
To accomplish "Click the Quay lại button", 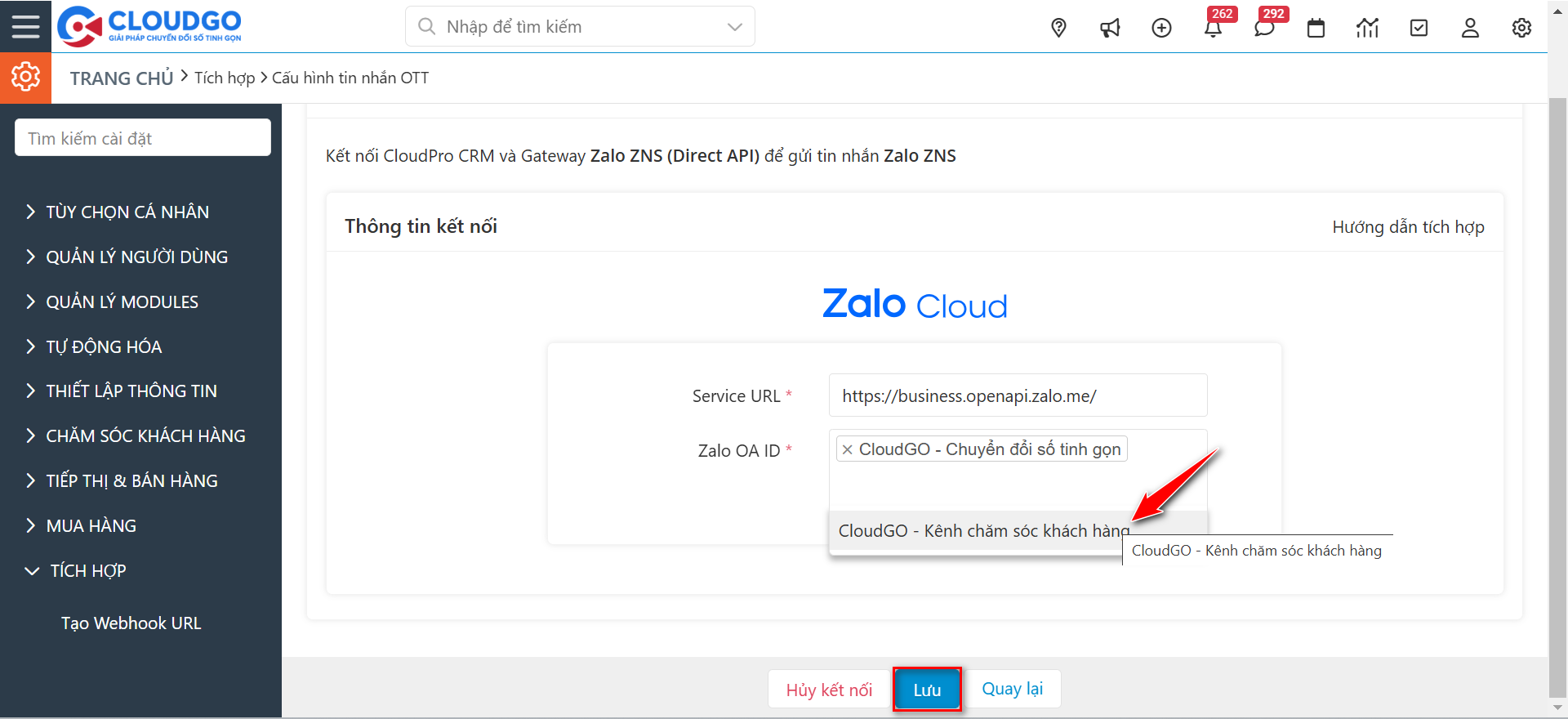I will [x=1012, y=689].
